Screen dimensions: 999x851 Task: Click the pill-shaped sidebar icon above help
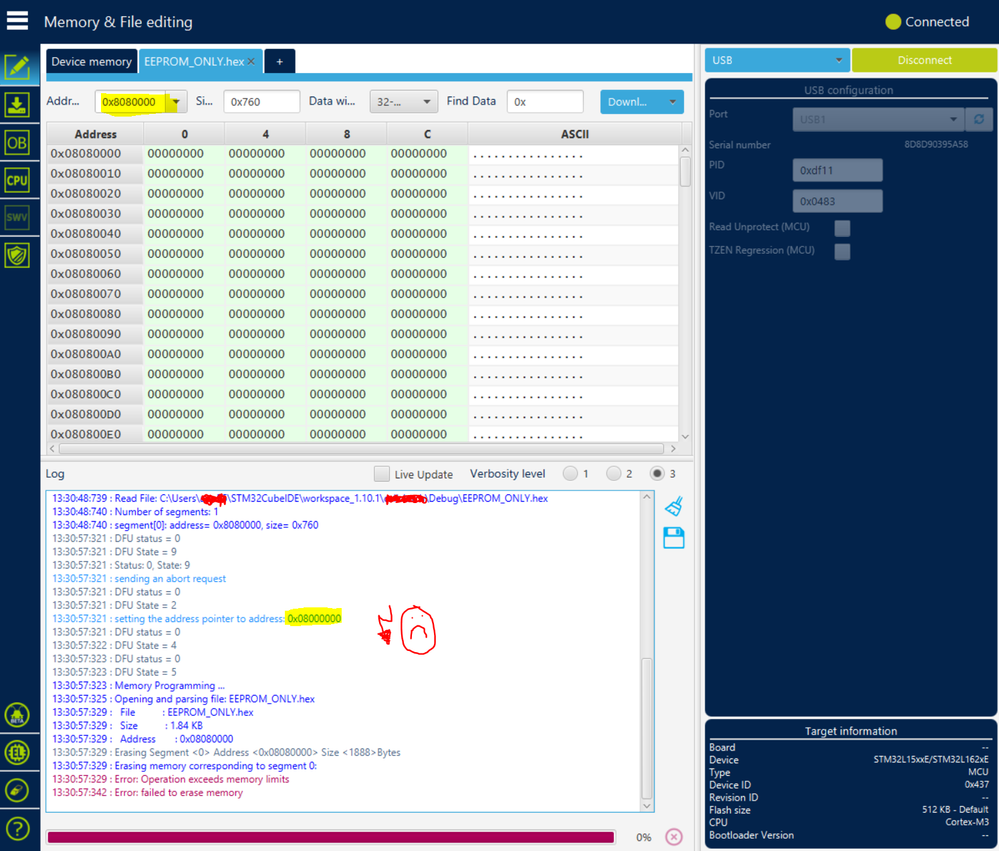[x=17, y=790]
